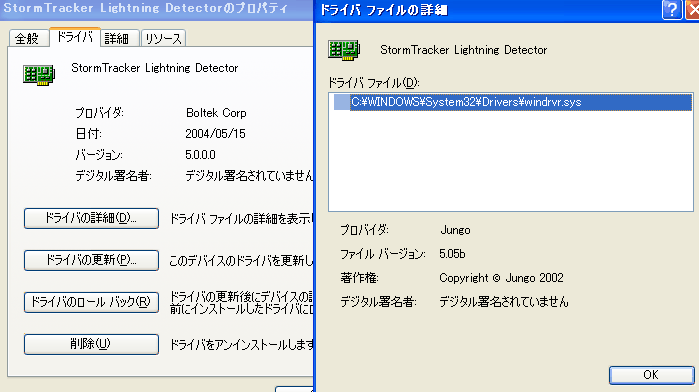The image size is (699, 392).
Task: Switch to the 全般 tab
Action: [28, 38]
